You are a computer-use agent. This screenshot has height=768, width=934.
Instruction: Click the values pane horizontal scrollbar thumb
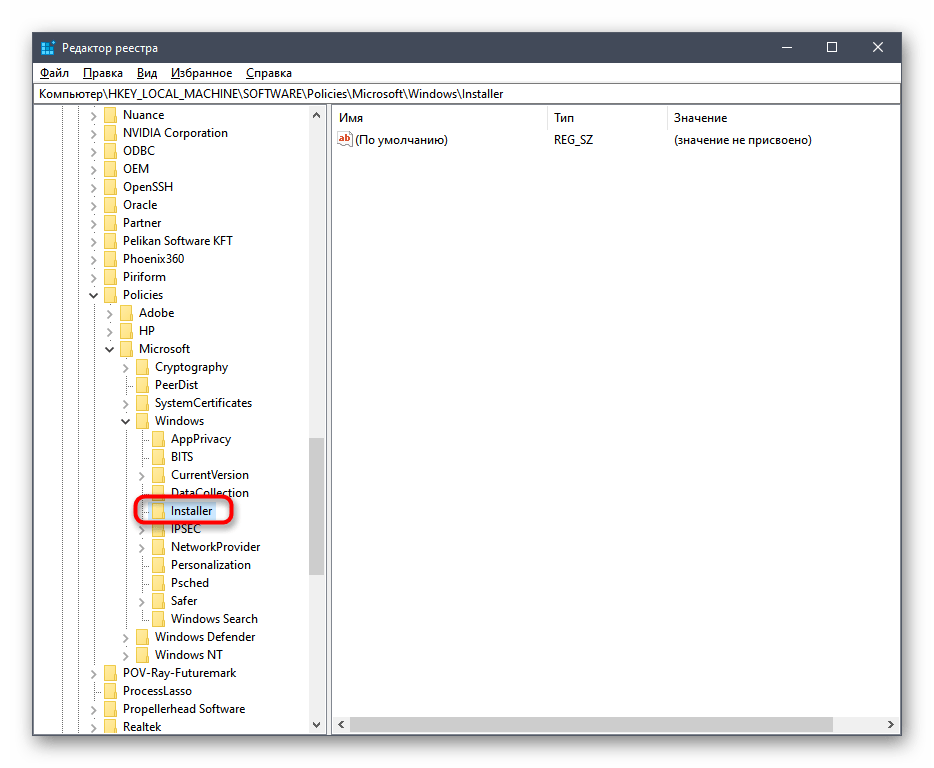pos(591,725)
